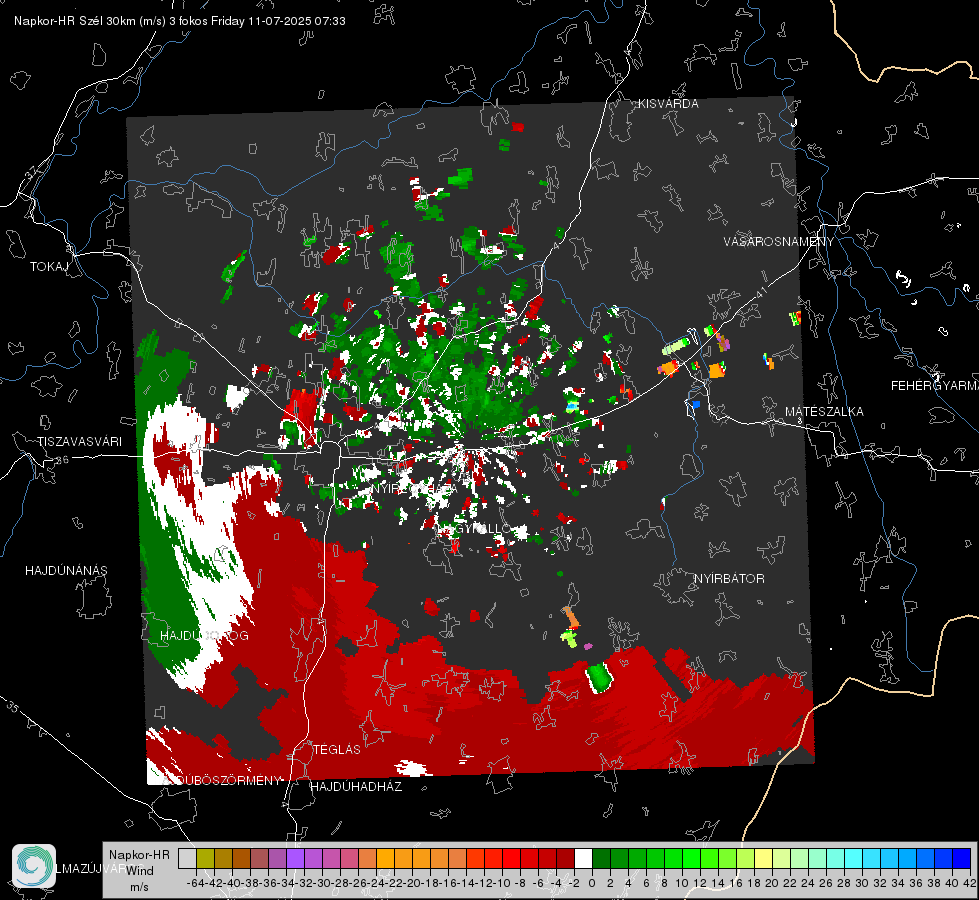
Task: Pick the olive swatch right of -64
Action: coord(205,858)
